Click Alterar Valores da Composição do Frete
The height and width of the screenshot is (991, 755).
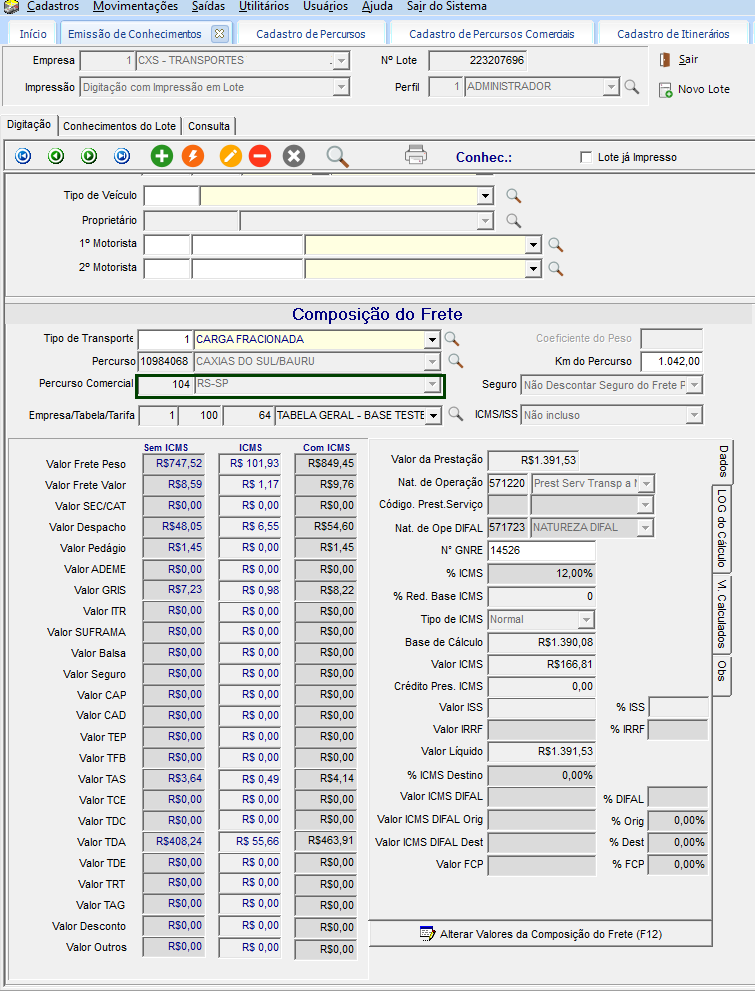[x=541, y=934]
